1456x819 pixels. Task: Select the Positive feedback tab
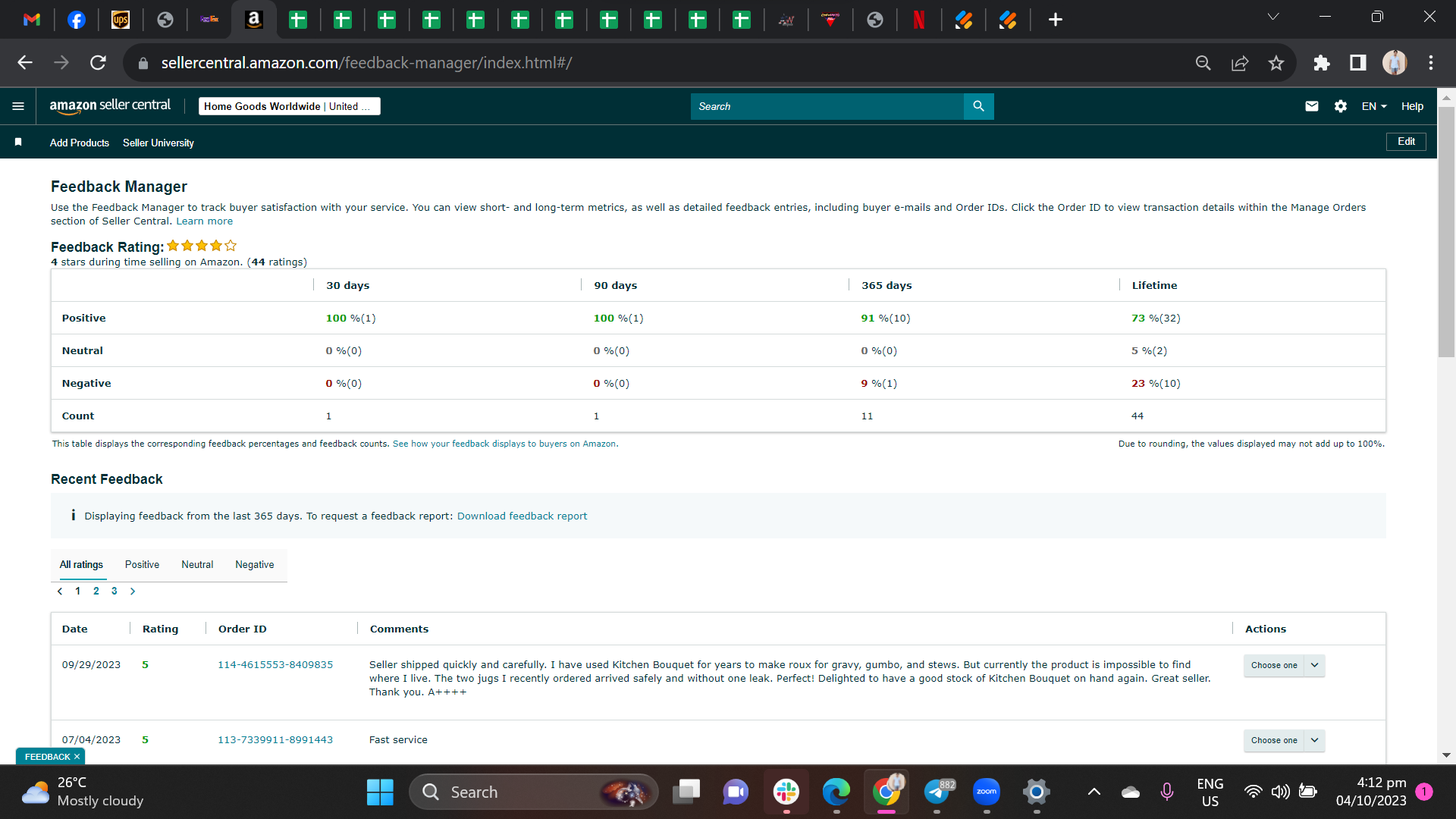point(142,565)
